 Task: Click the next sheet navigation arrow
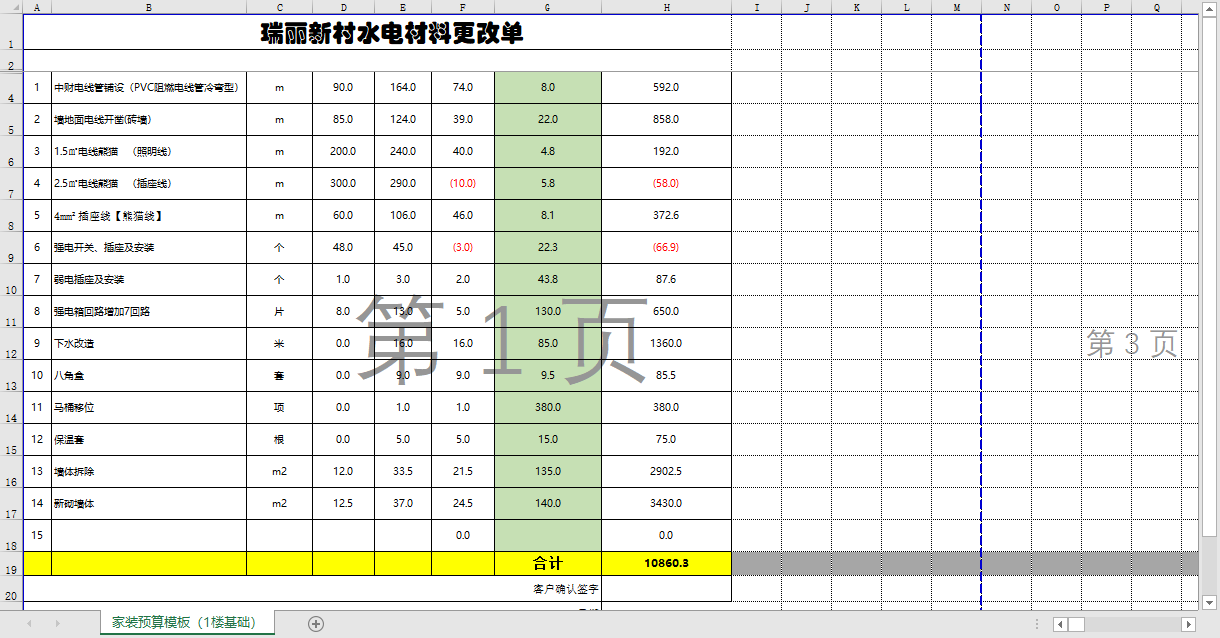[57, 624]
